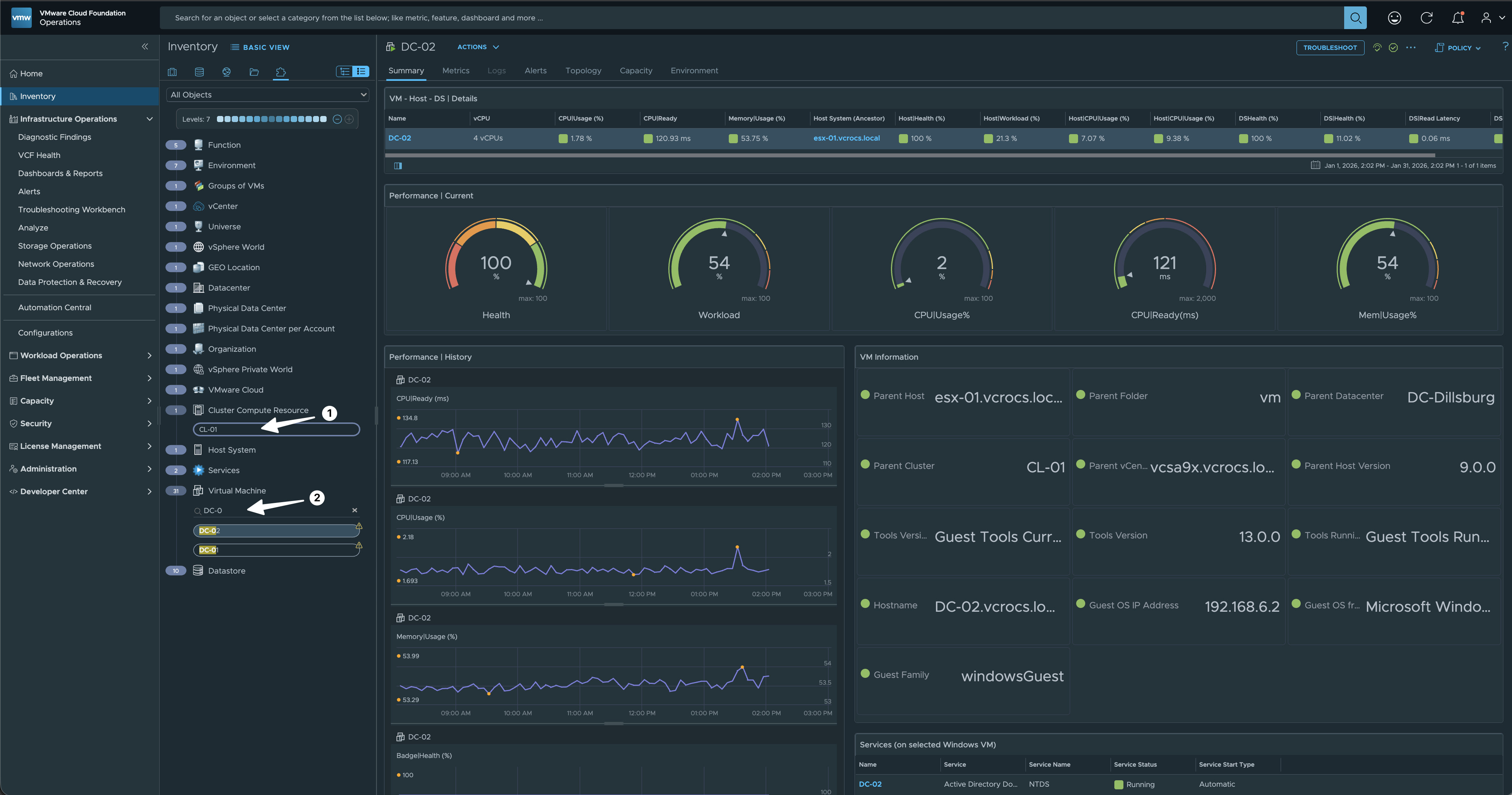Toggle the flat list view button
The image size is (1512, 795).
click(x=361, y=71)
